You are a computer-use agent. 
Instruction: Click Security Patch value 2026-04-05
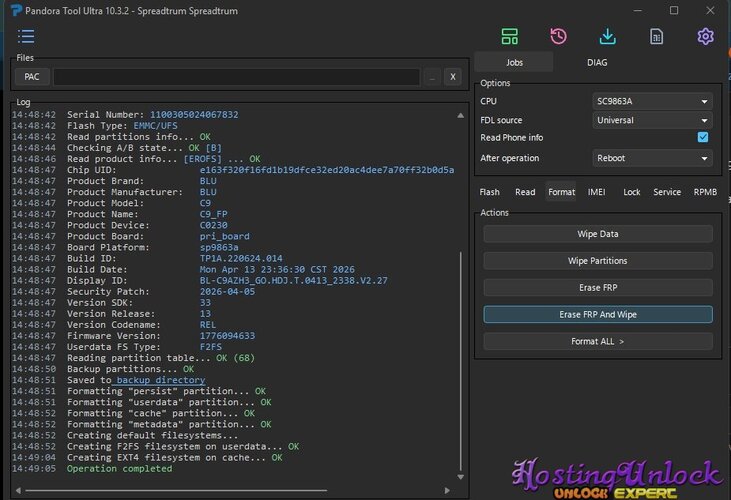click(228, 292)
